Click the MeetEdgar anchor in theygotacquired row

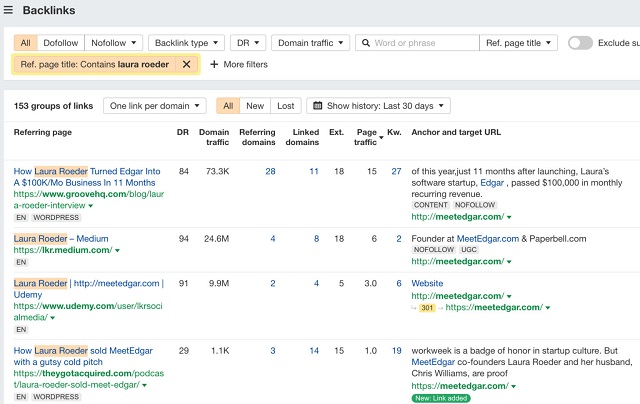[x=433, y=362]
